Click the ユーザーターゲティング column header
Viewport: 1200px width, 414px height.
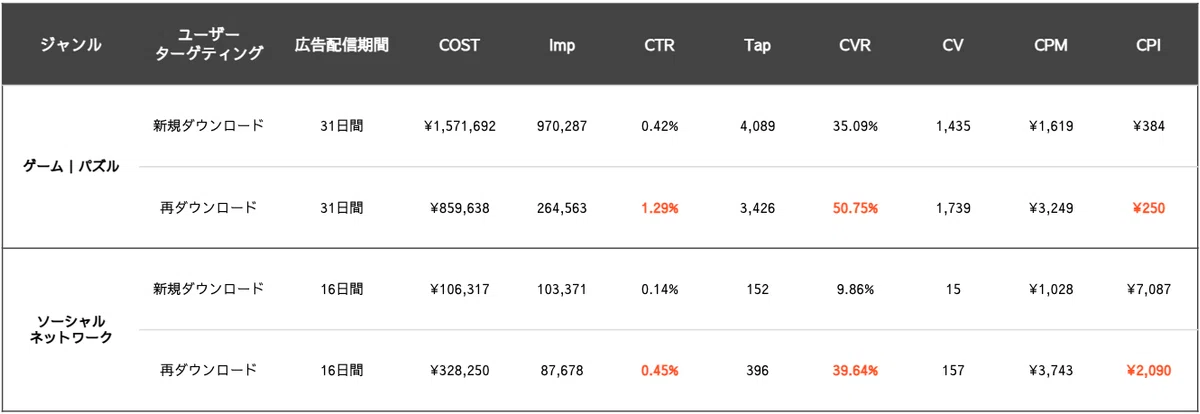tap(210, 45)
